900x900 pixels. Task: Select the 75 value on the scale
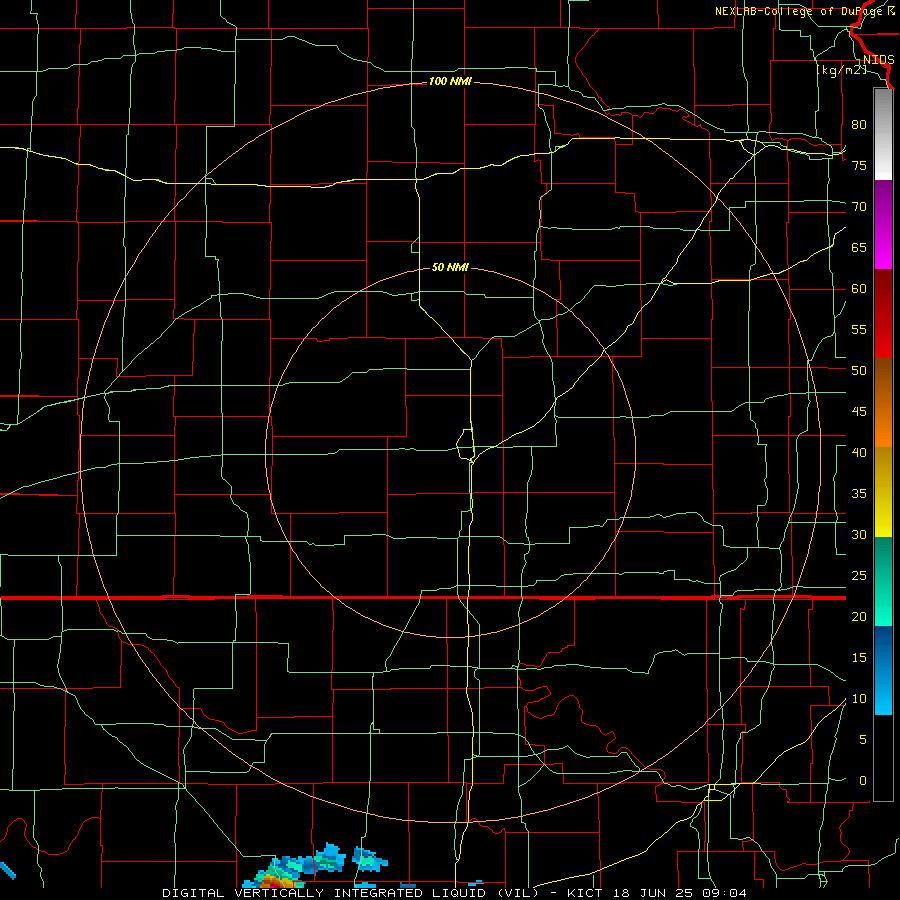(859, 165)
